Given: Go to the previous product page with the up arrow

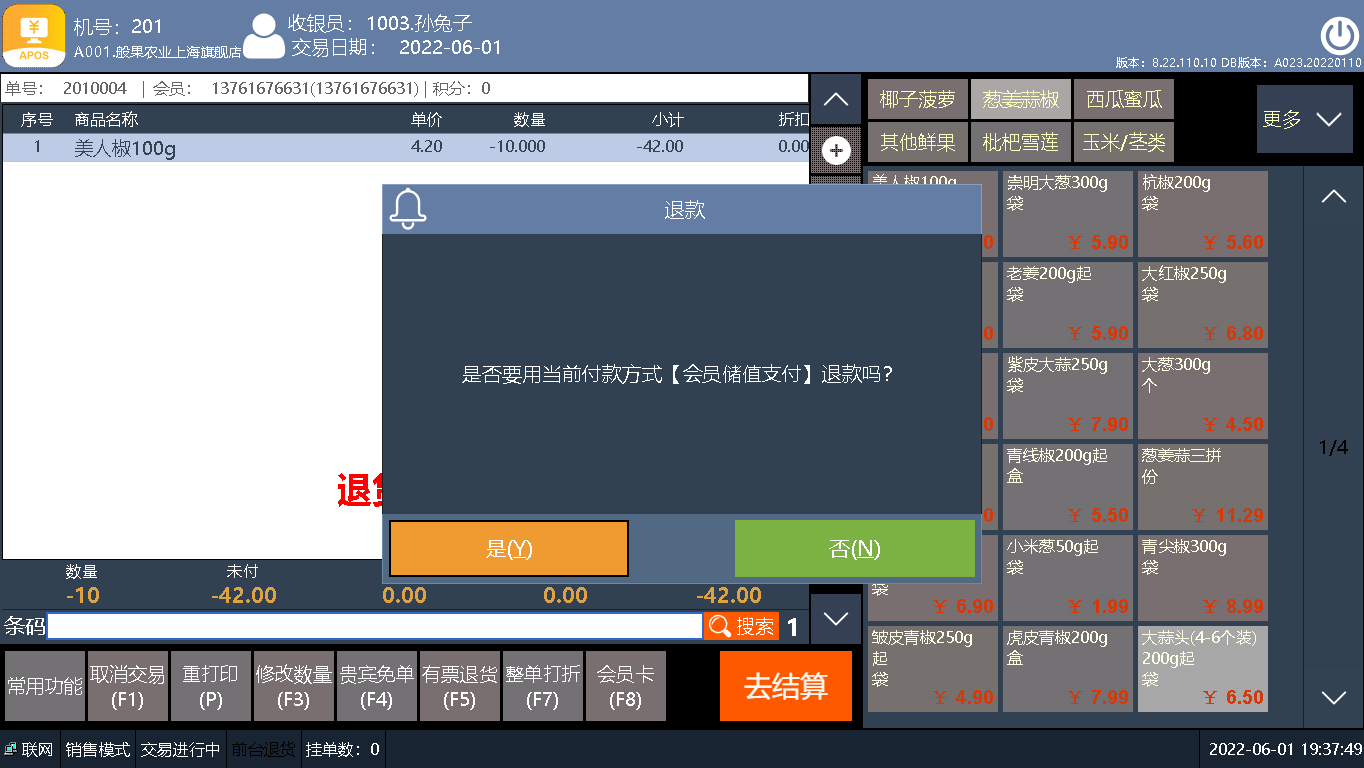Looking at the screenshot, I should click(x=1334, y=197).
